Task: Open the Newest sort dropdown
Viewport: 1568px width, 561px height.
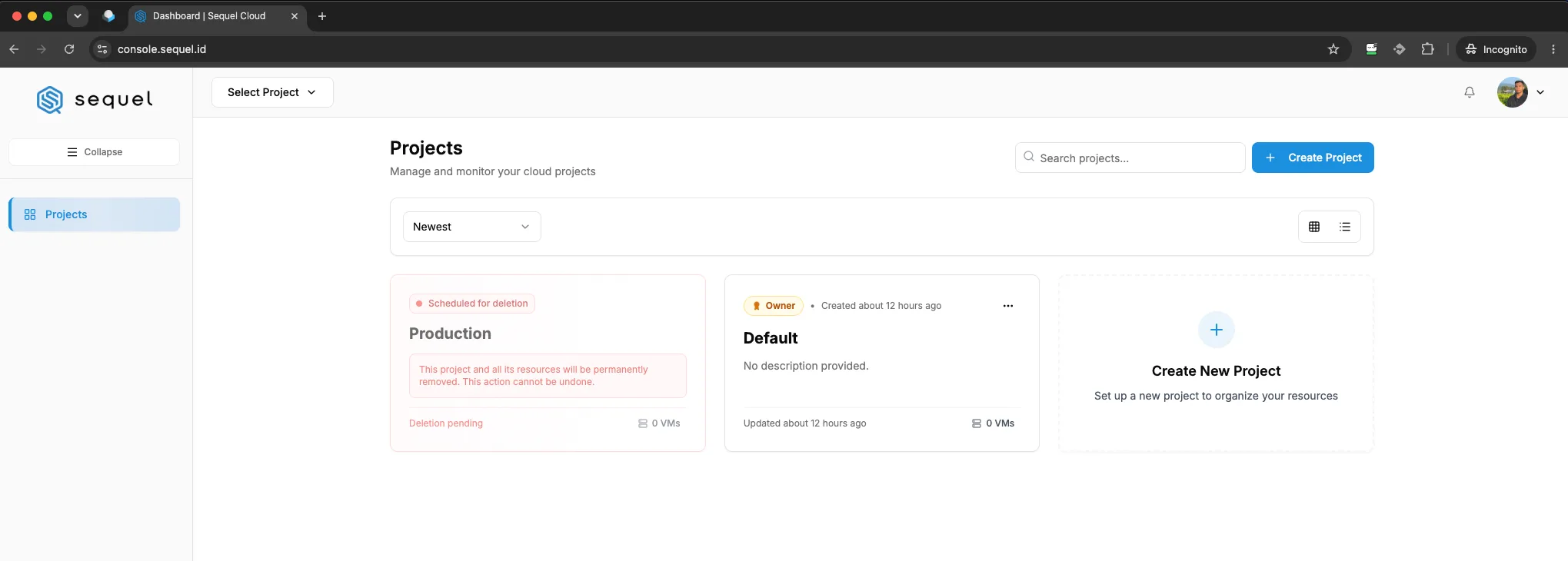Action: tap(472, 227)
